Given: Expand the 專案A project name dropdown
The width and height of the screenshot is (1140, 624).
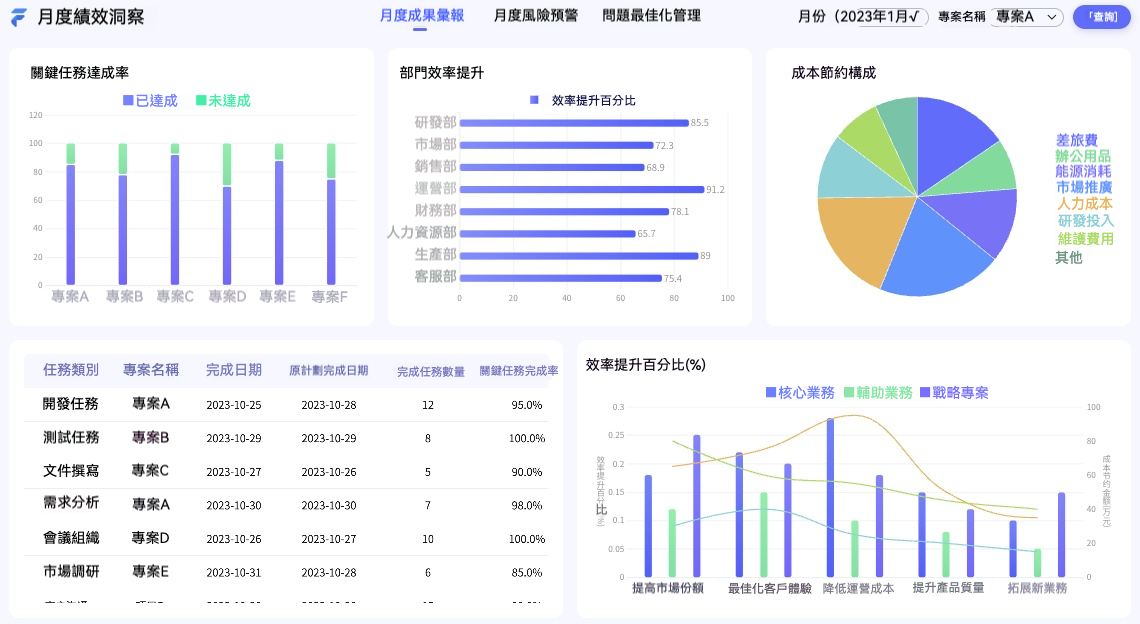Looking at the screenshot, I should click(x=1025, y=17).
